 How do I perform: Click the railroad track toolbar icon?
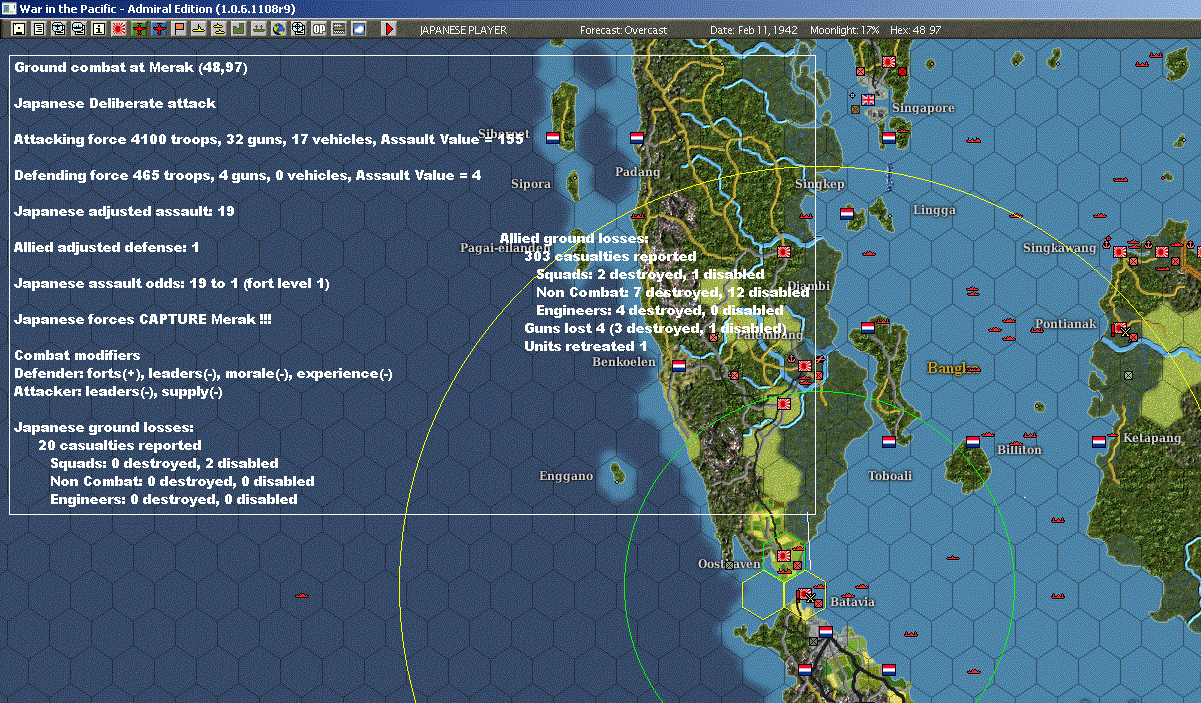click(x=339, y=29)
